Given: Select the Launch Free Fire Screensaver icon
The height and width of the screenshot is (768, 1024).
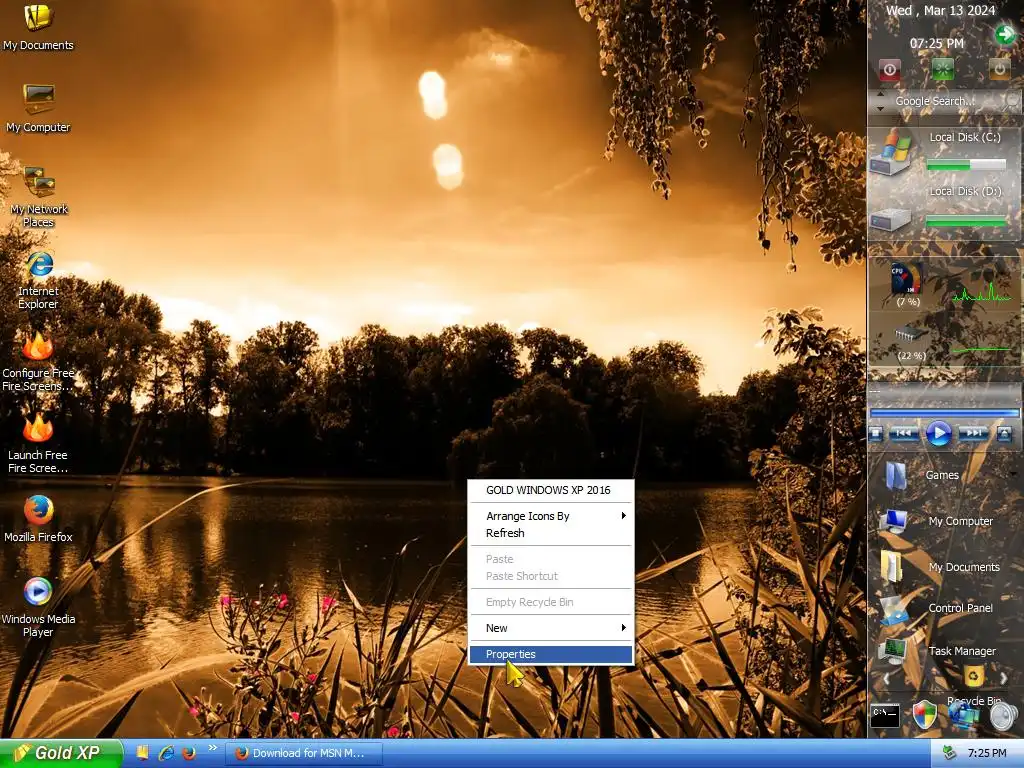Looking at the screenshot, I should [x=38, y=443].
